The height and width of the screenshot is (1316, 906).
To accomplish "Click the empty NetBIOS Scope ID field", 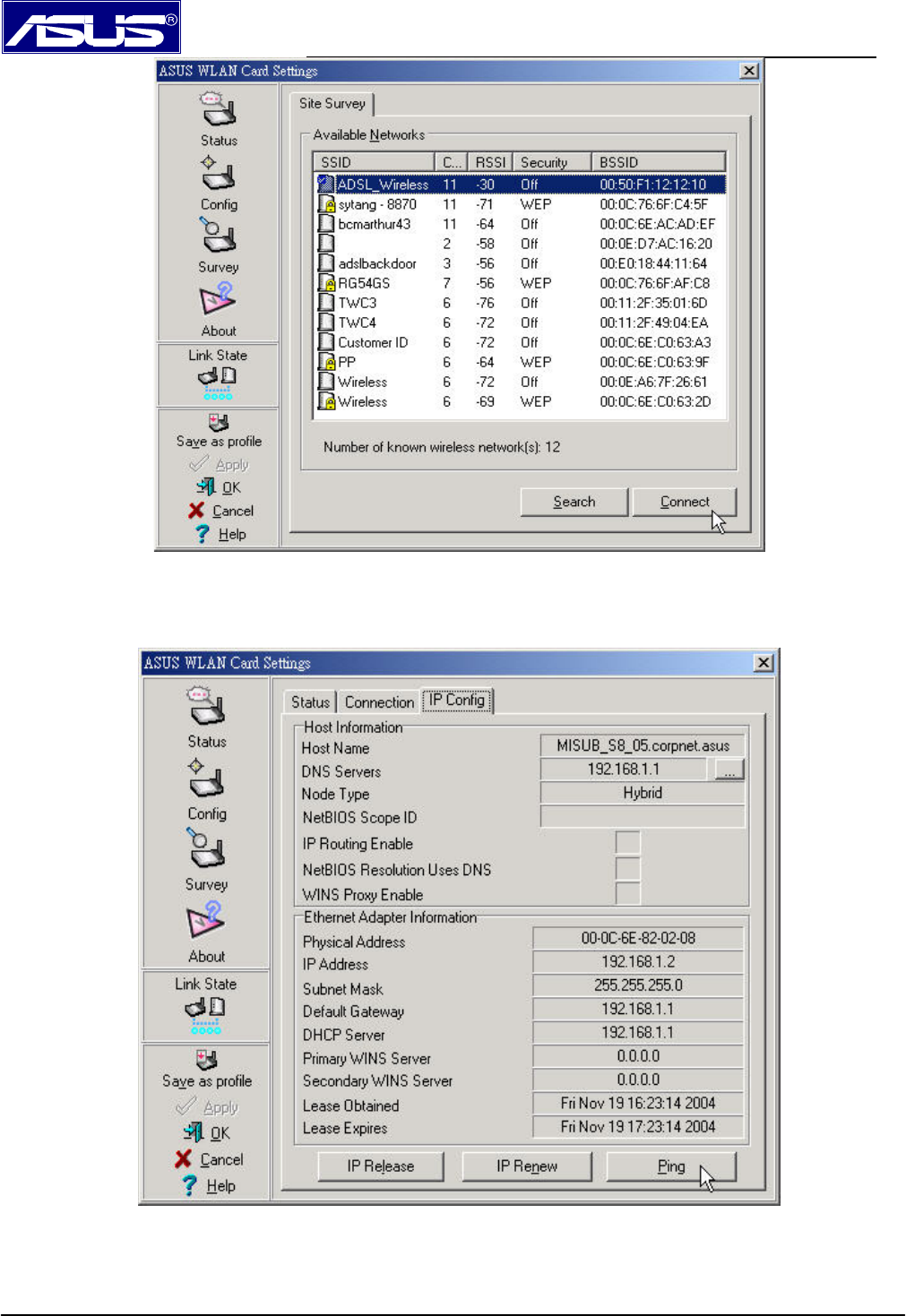I will pos(643,816).
